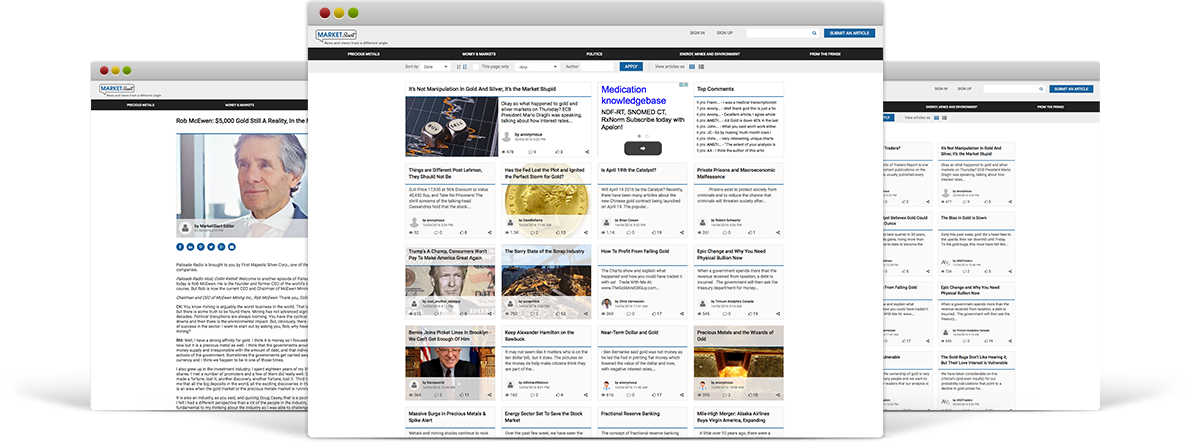This screenshot has height=445, width=1190.
Task: Click the descending sort order icon
Action: 464,67
